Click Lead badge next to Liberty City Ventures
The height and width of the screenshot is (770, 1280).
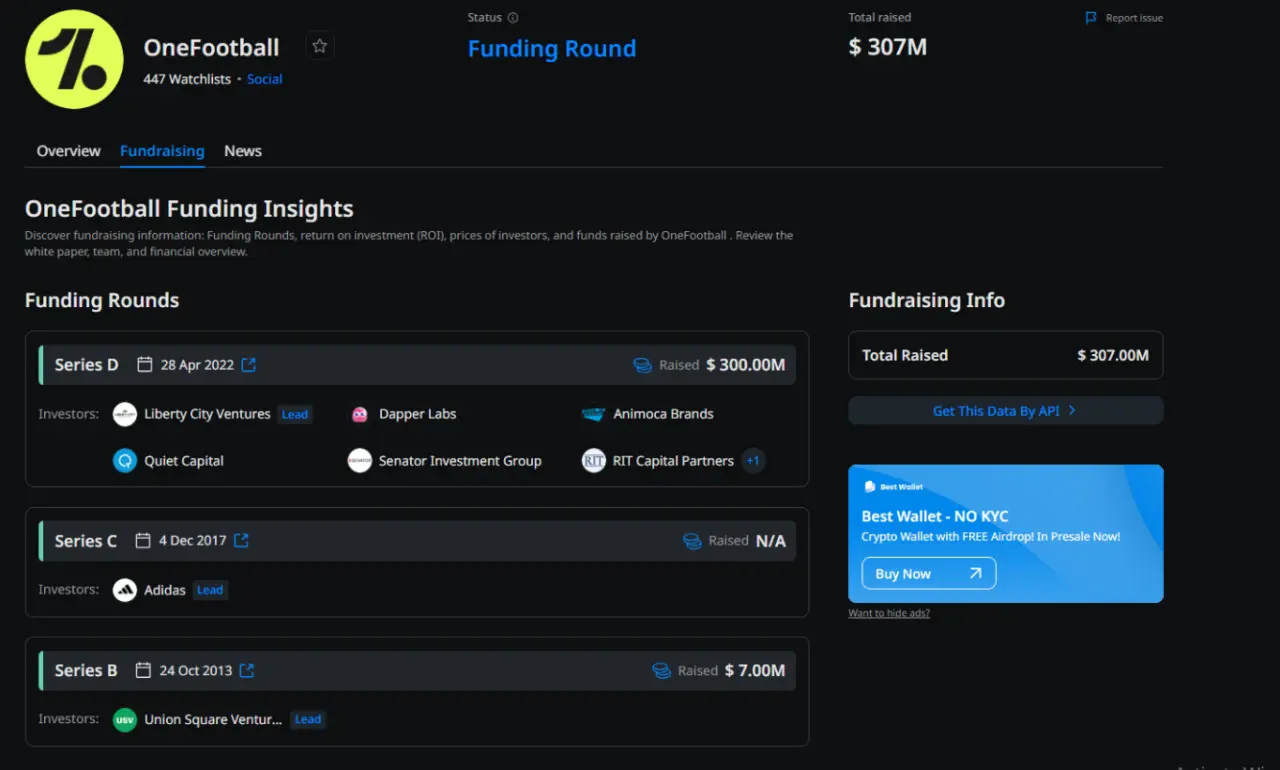coord(295,415)
